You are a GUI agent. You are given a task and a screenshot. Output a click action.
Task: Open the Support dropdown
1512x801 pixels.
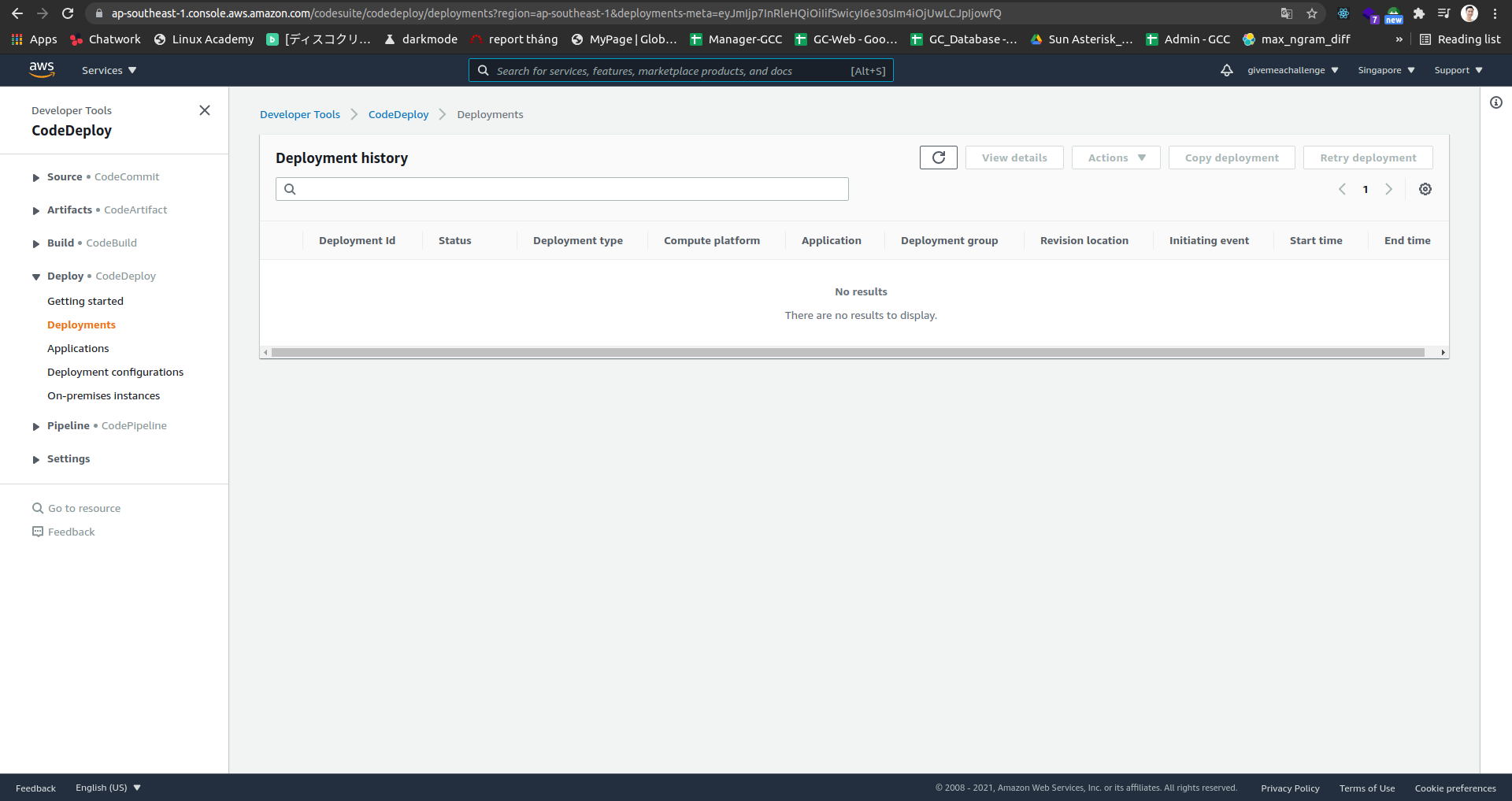[1457, 70]
